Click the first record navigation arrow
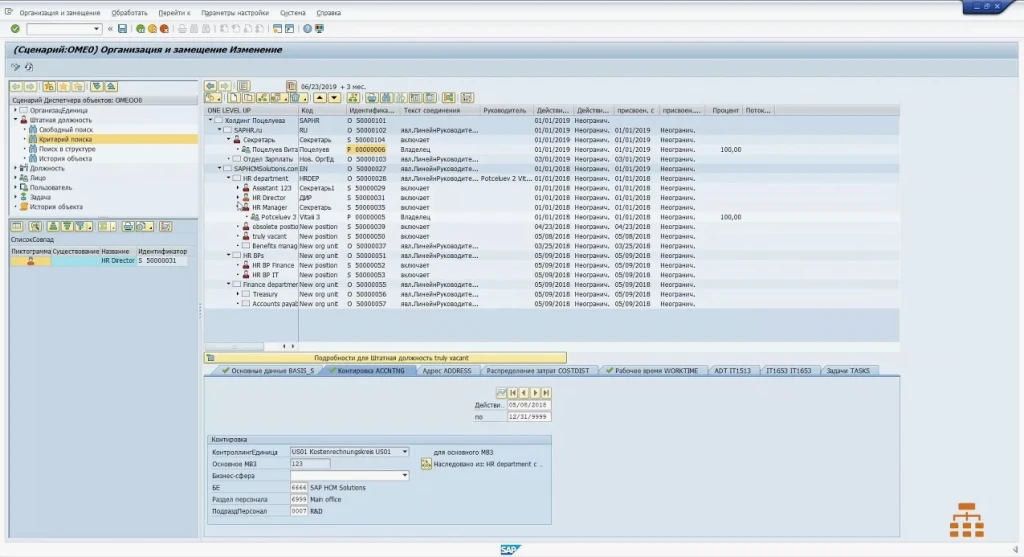This screenshot has width=1024, height=557. click(513, 393)
